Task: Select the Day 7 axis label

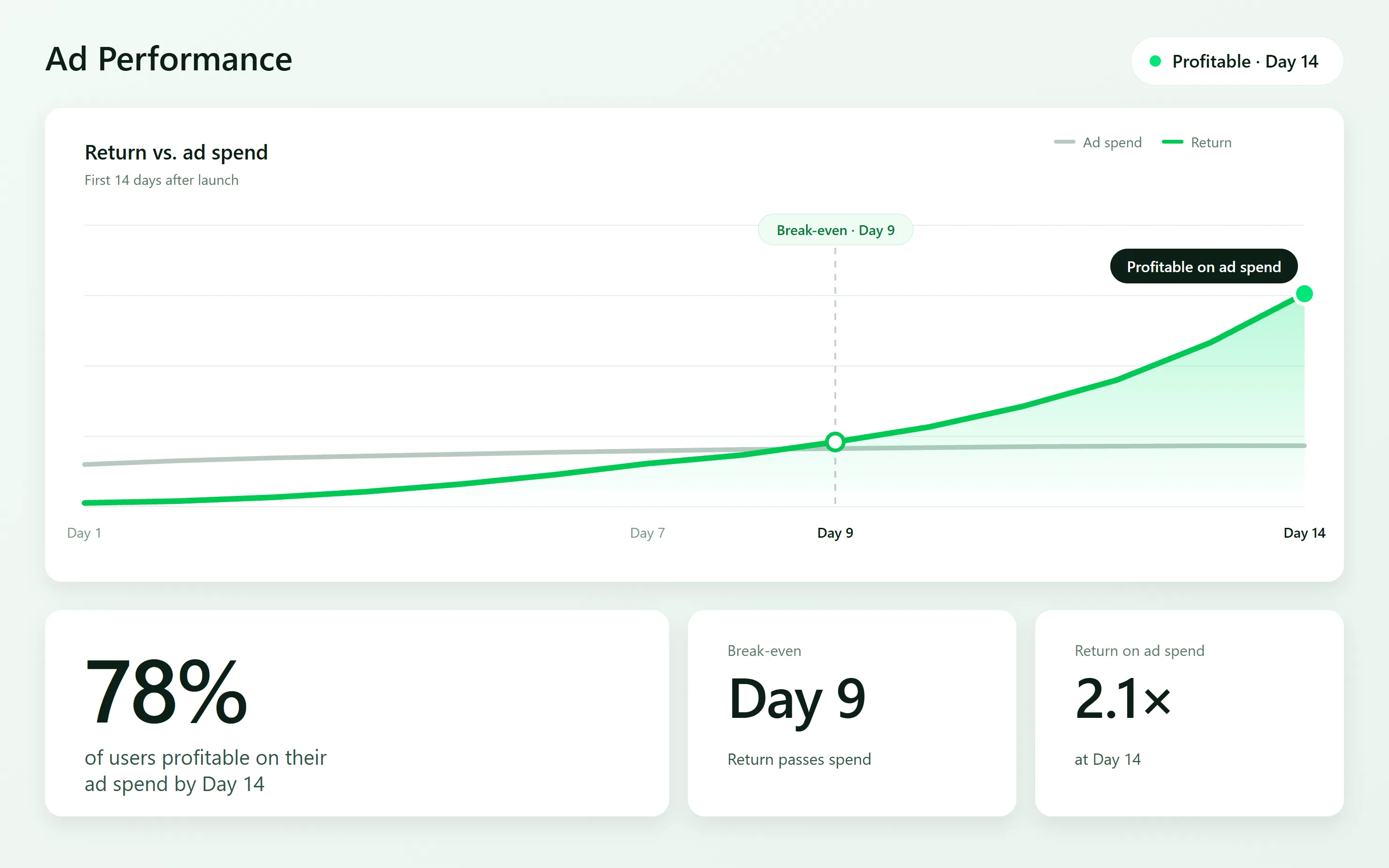Action: (x=648, y=533)
